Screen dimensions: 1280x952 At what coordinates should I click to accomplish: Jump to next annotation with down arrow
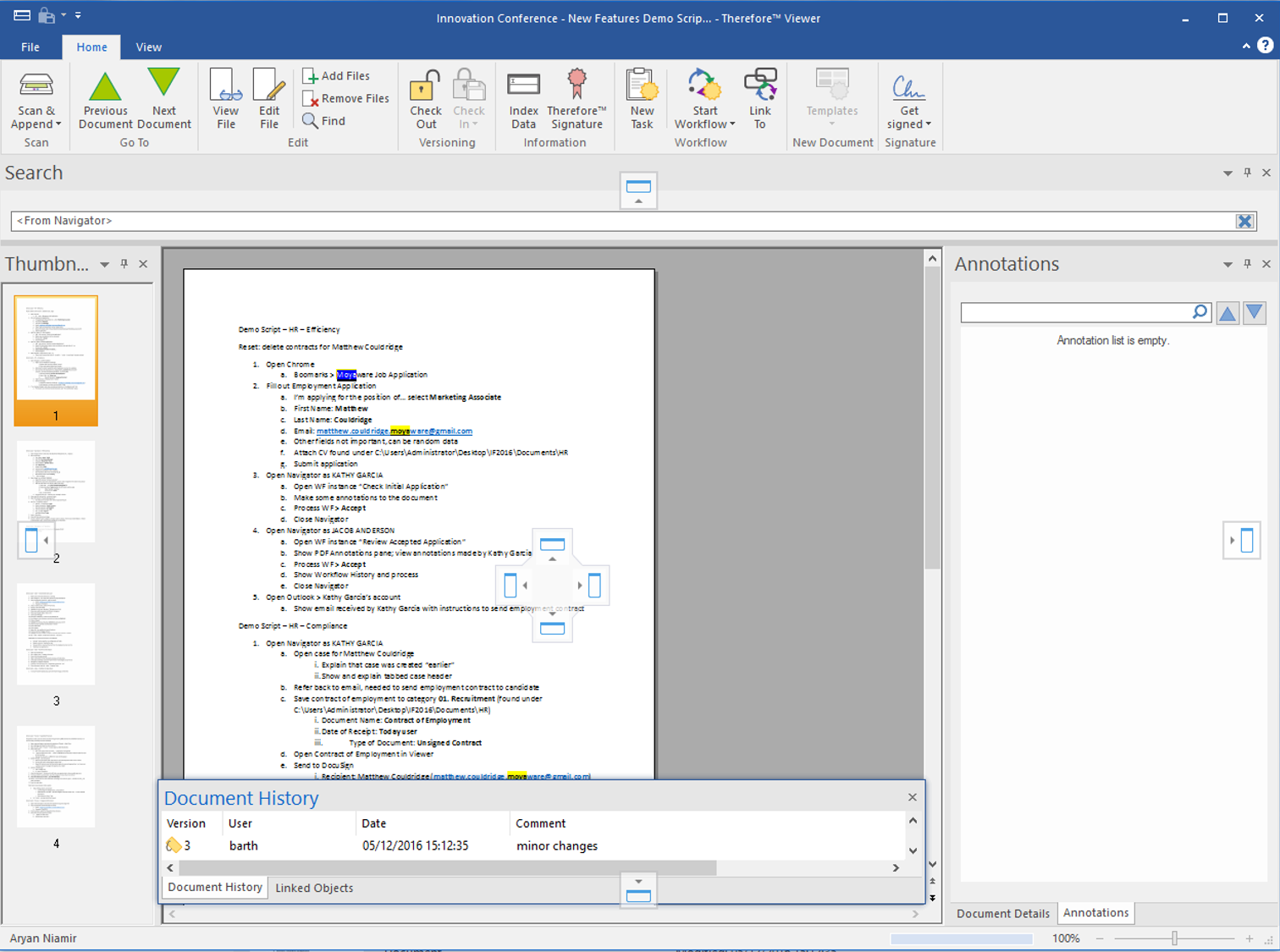point(1255,313)
